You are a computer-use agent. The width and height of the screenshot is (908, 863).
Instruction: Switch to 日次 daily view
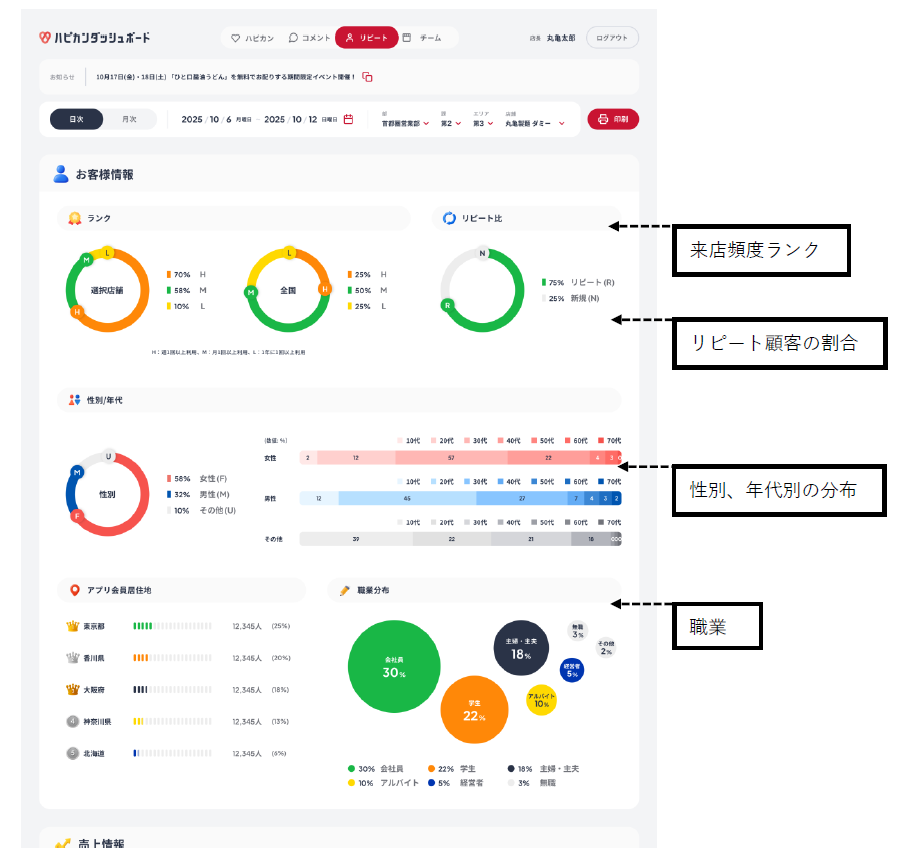(x=77, y=119)
